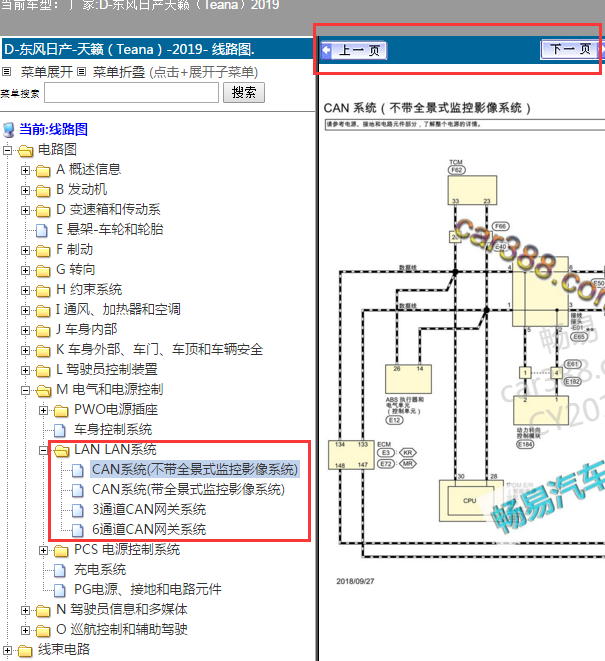
Task: Click the folder icon of D 变速箱和传动系
Action: [x=43, y=210]
